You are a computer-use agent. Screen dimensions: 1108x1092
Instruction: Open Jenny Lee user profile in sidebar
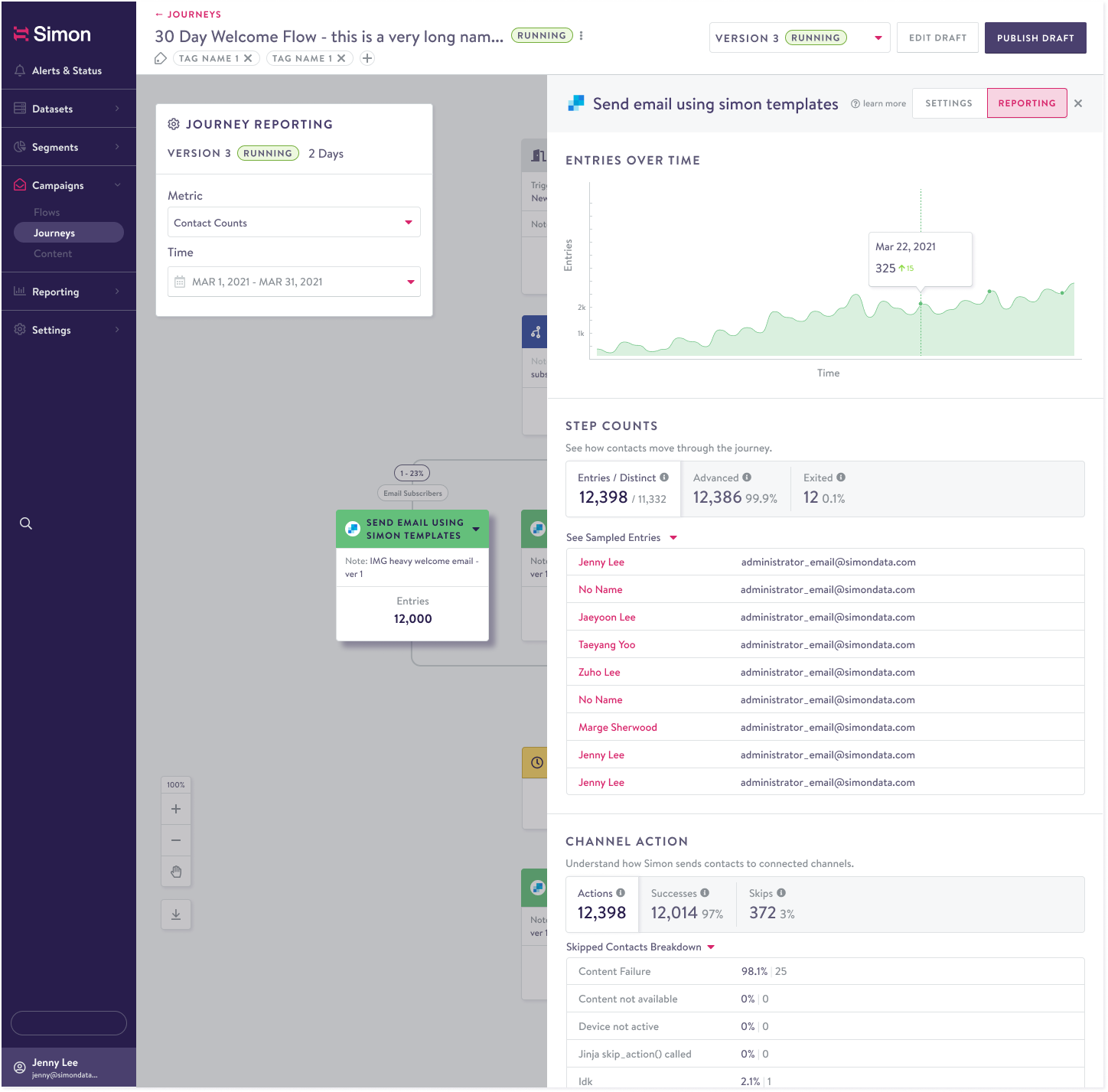pyautogui.click(x=69, y=1068)
